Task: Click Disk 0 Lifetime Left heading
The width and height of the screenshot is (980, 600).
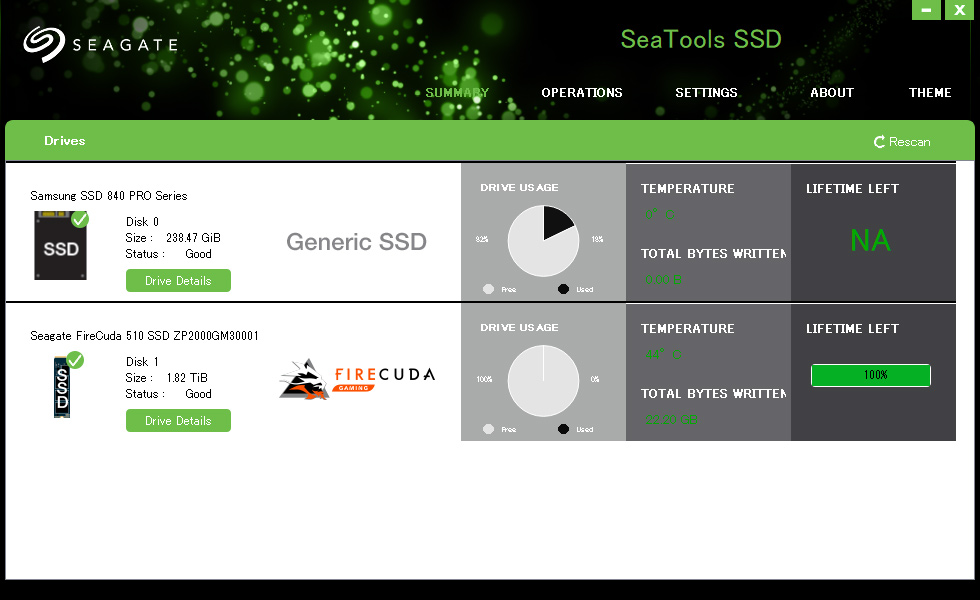Action: [x=852, y=188]
